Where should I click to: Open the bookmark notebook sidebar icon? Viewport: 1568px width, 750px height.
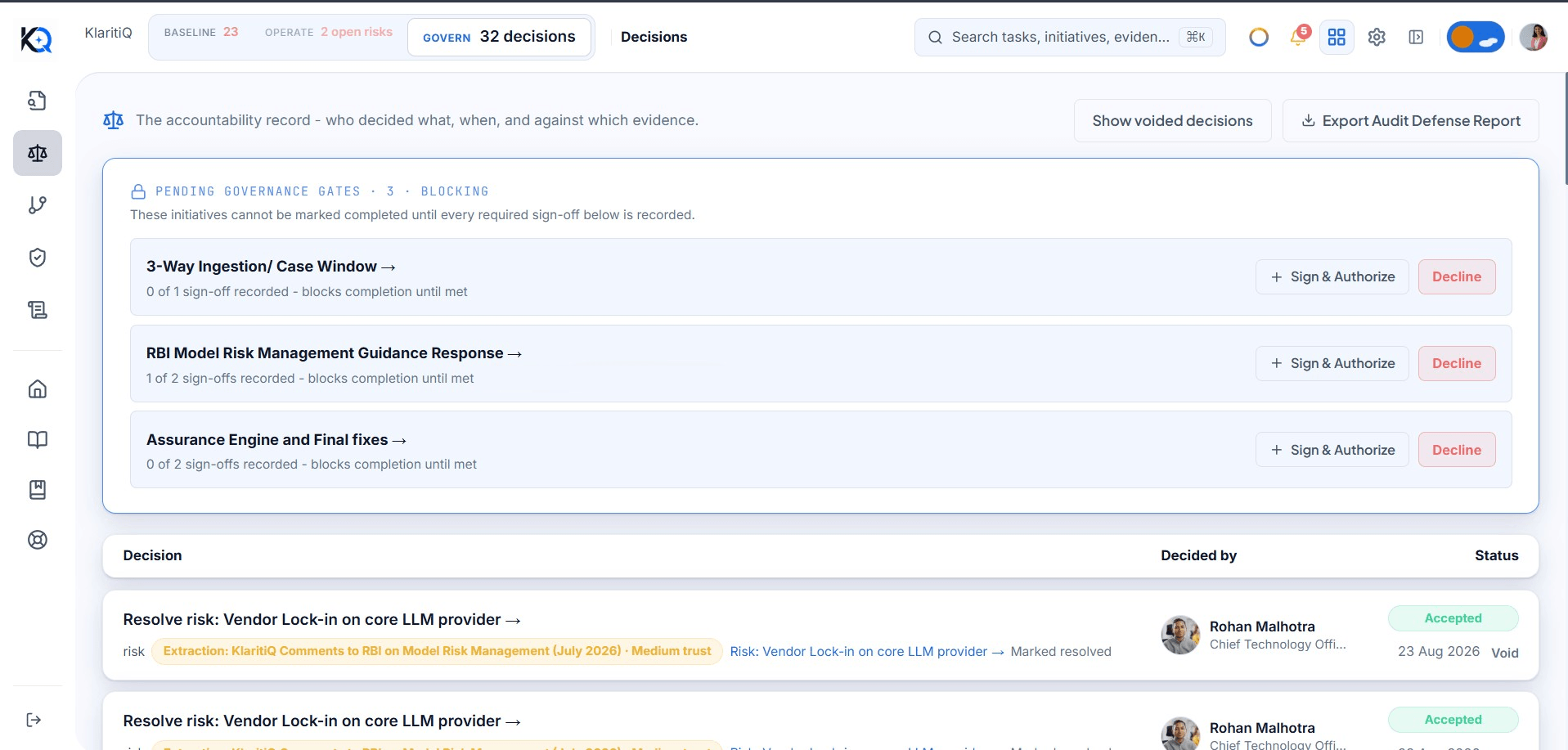(38, 490)
